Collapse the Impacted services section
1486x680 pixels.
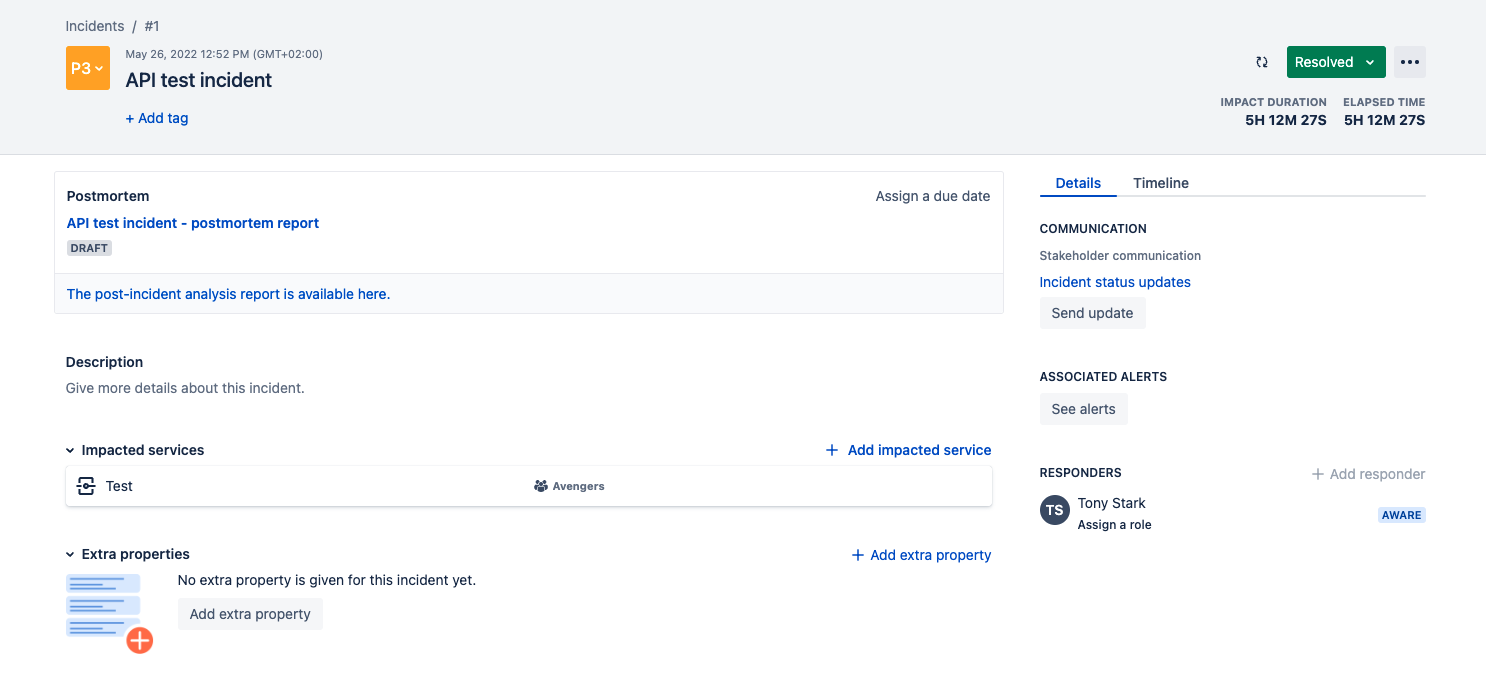point(70,451)
